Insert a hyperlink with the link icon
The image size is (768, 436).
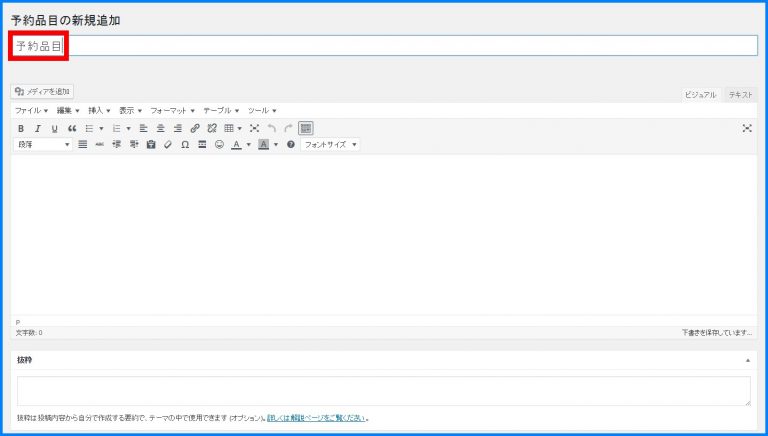click(x=195, y=128)
